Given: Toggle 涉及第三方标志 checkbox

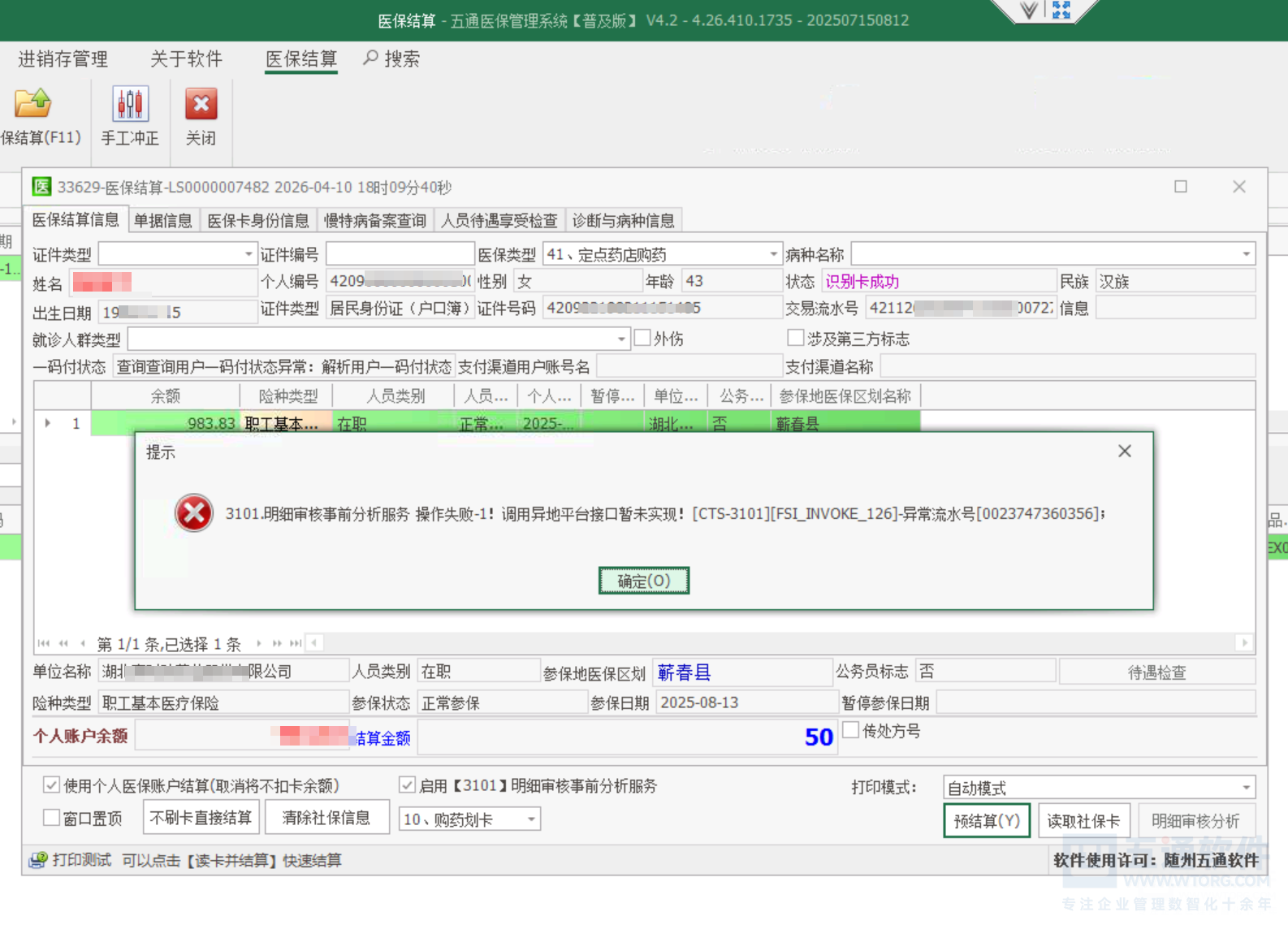Looking at the screenshot, I should pyautogui.click(x=796, y=338).
